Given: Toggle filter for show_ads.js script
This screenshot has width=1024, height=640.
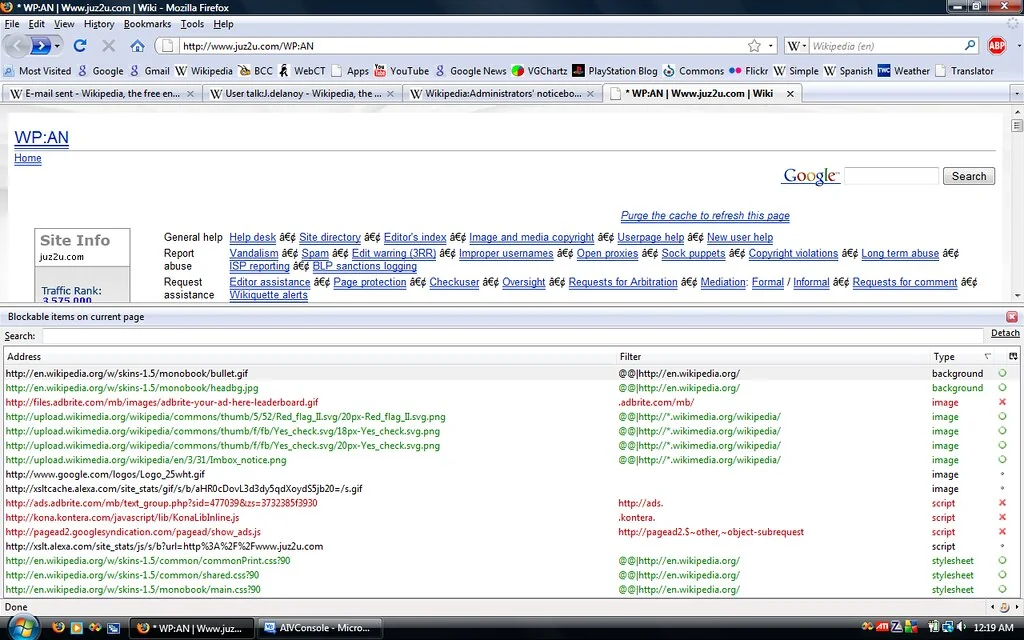Looking at the screenshot, I should point(1002,532).
